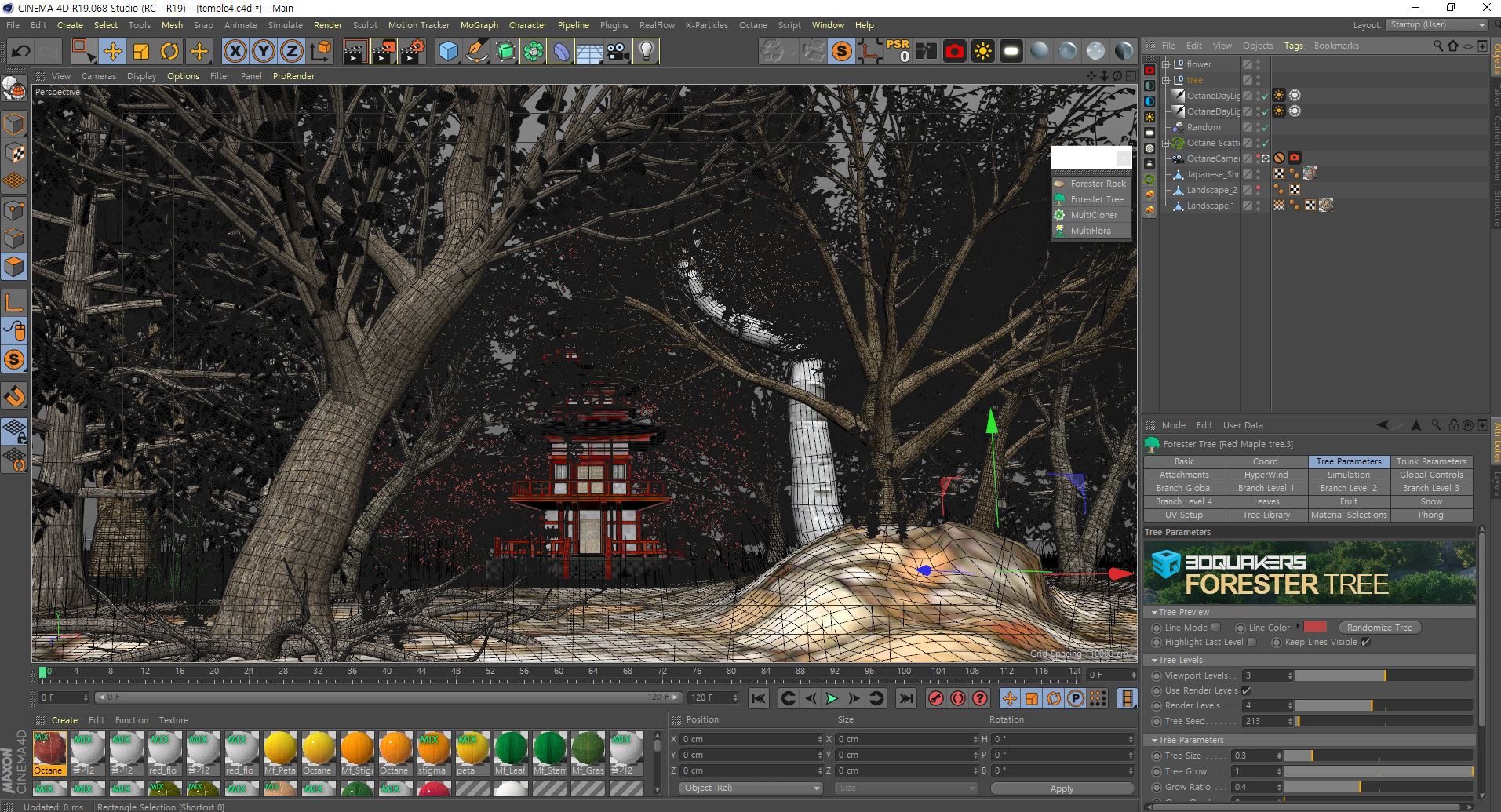Select the Scale tool
The image size is (1501, 812).
141,52
